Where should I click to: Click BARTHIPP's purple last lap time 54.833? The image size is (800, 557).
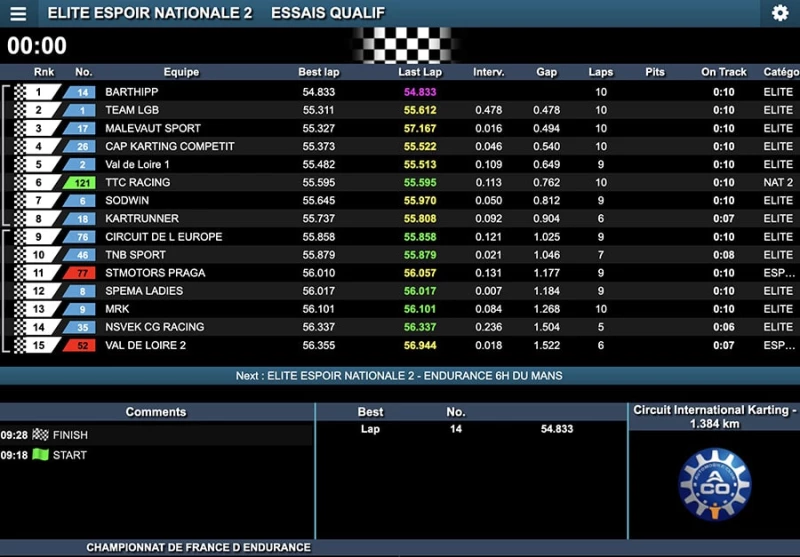[x=420, y=92]
